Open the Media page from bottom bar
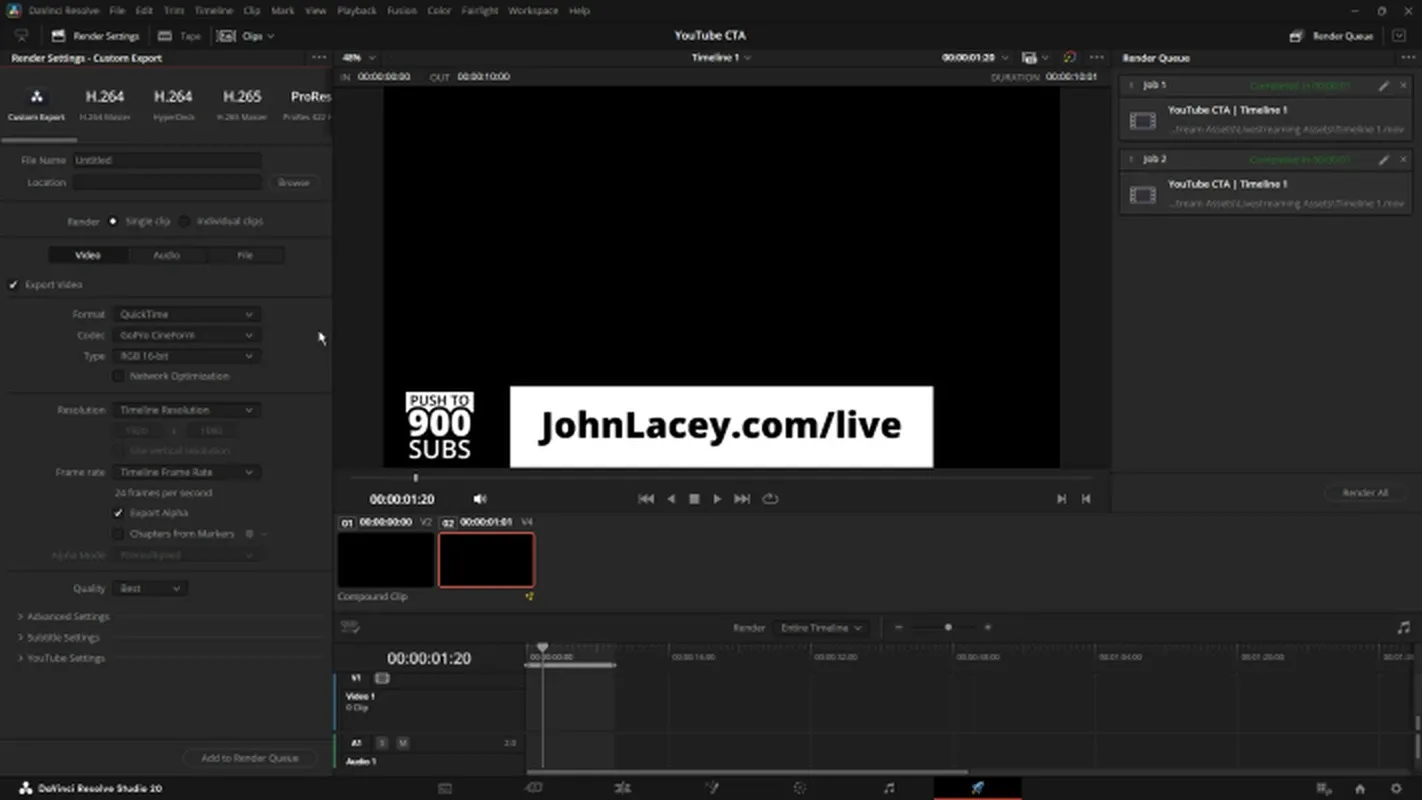Image resolution: width=1422 pixels, height=800 pixels. click(x=445, y=788)
